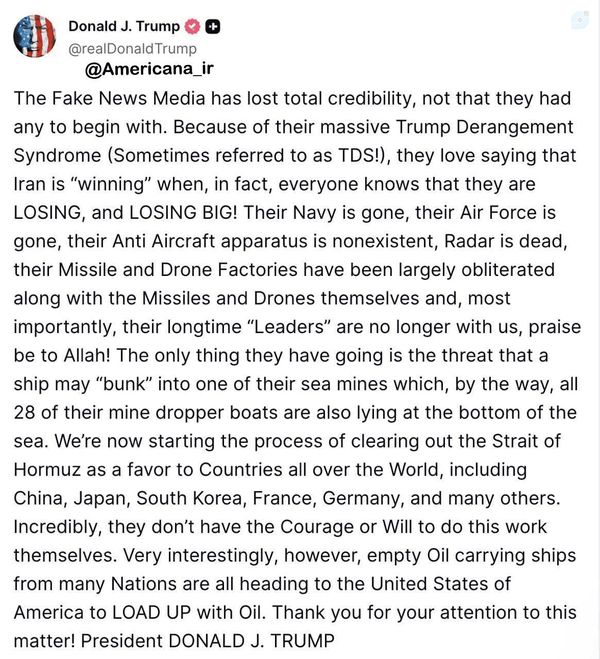
Task: Click the pink verified checkmark badge
Action: tap(193, 26)
